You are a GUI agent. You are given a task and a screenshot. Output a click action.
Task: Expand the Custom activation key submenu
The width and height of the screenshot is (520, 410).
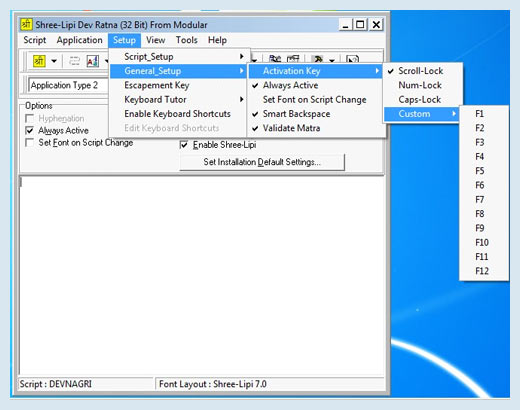421,114
